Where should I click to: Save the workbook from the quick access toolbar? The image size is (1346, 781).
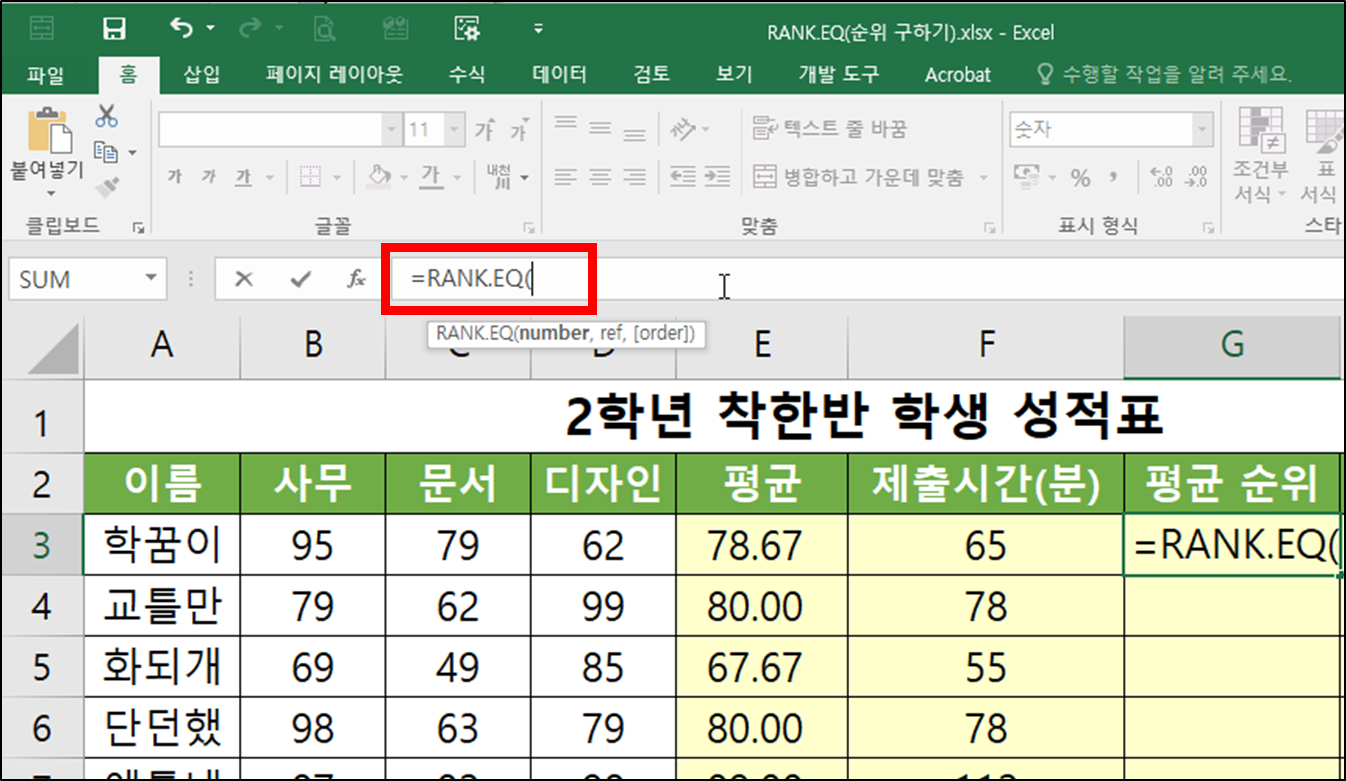[115, 29]
